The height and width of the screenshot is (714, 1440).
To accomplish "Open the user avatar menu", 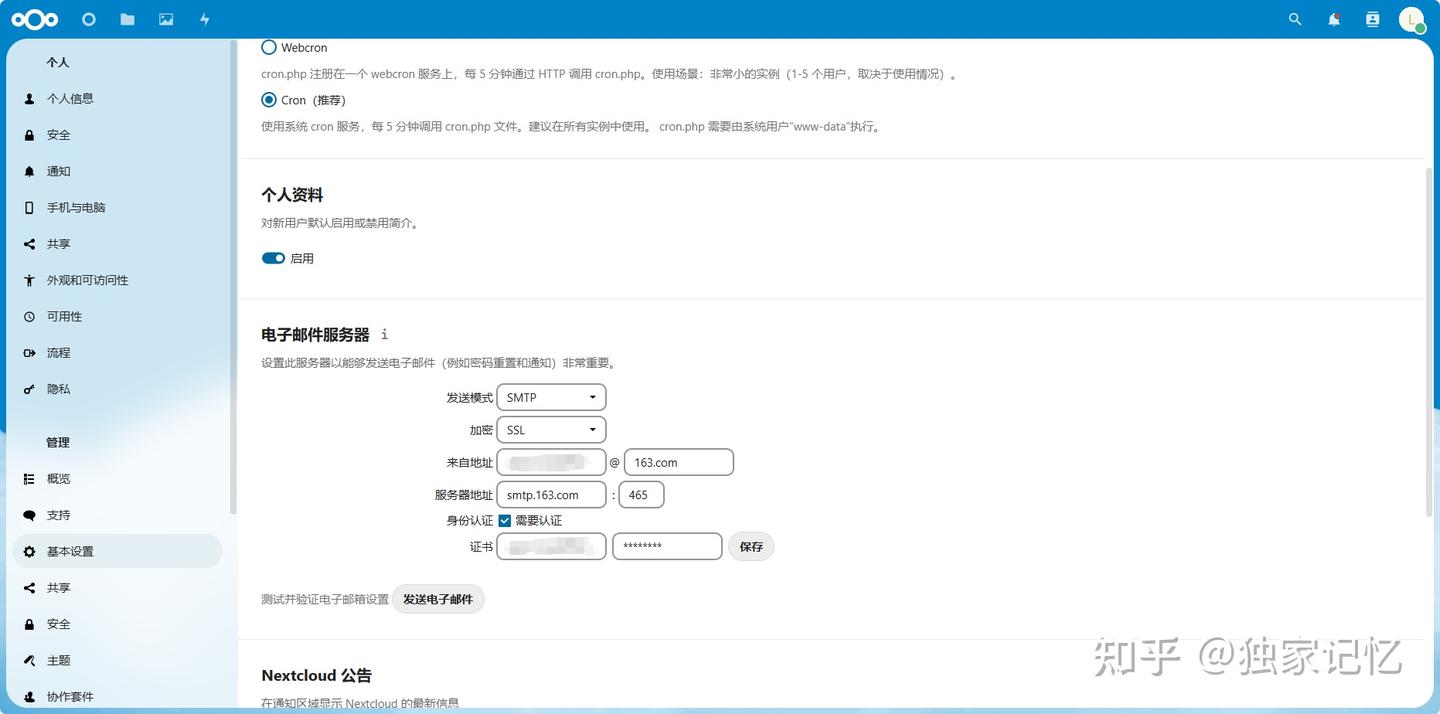I will [1410, 19].
